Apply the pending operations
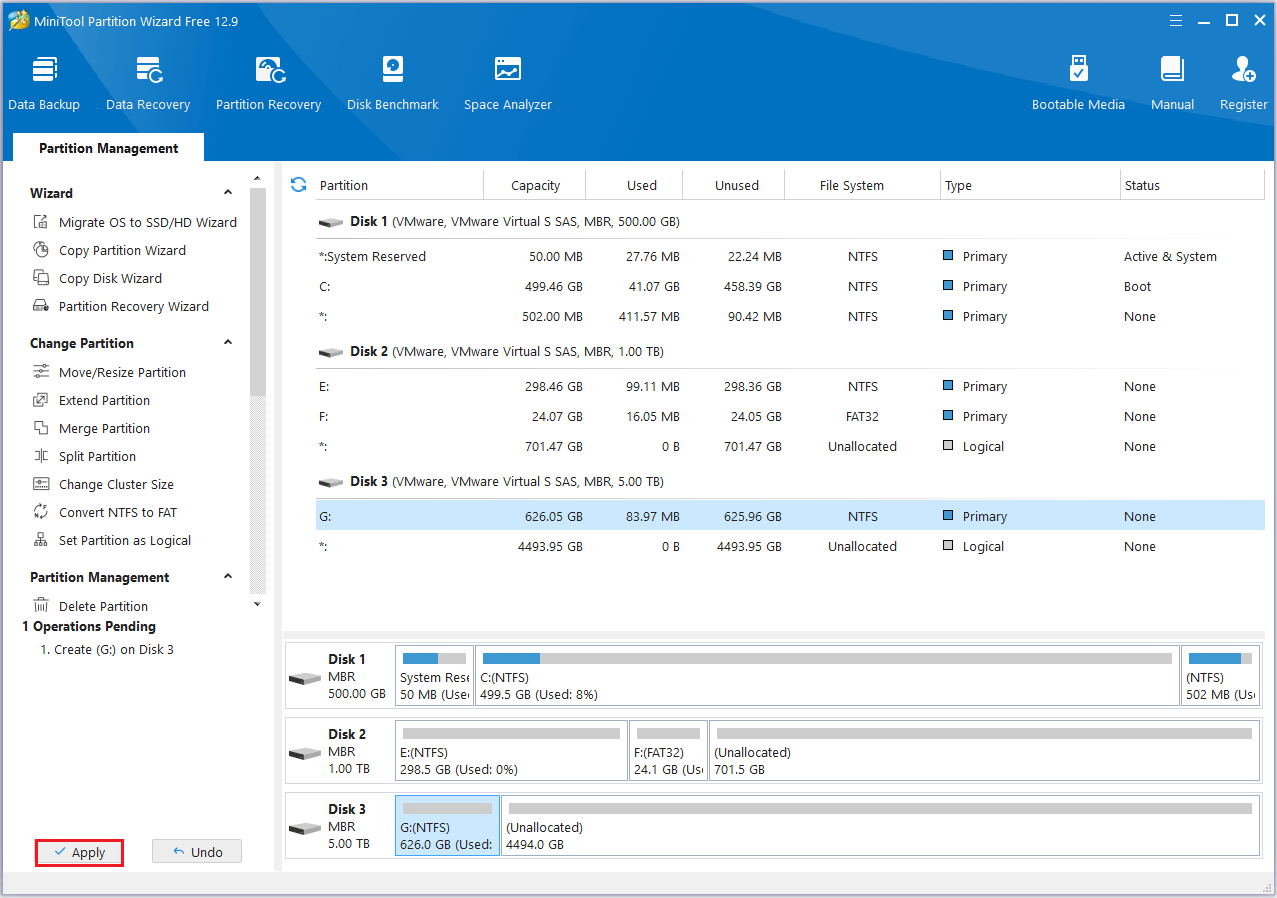Screen dimensions: 1277x898 tap(79, 852)
